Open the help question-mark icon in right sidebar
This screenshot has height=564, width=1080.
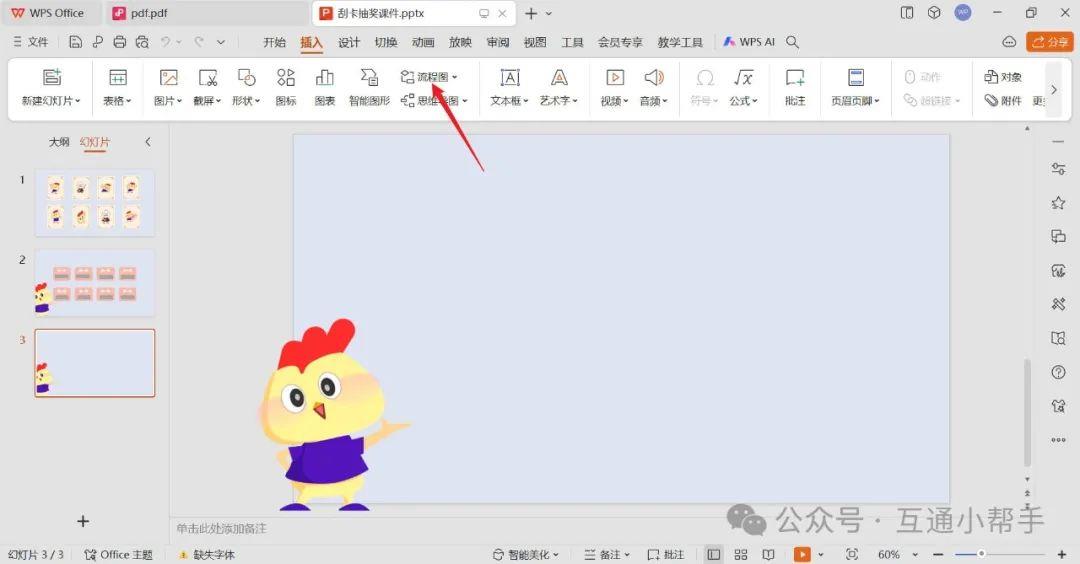1059,373
